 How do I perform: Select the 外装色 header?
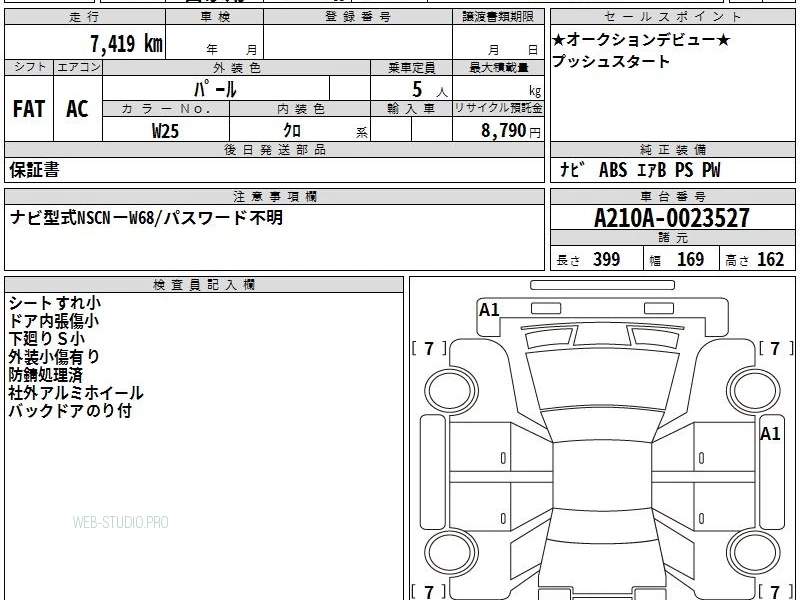[x=237, y=67]
